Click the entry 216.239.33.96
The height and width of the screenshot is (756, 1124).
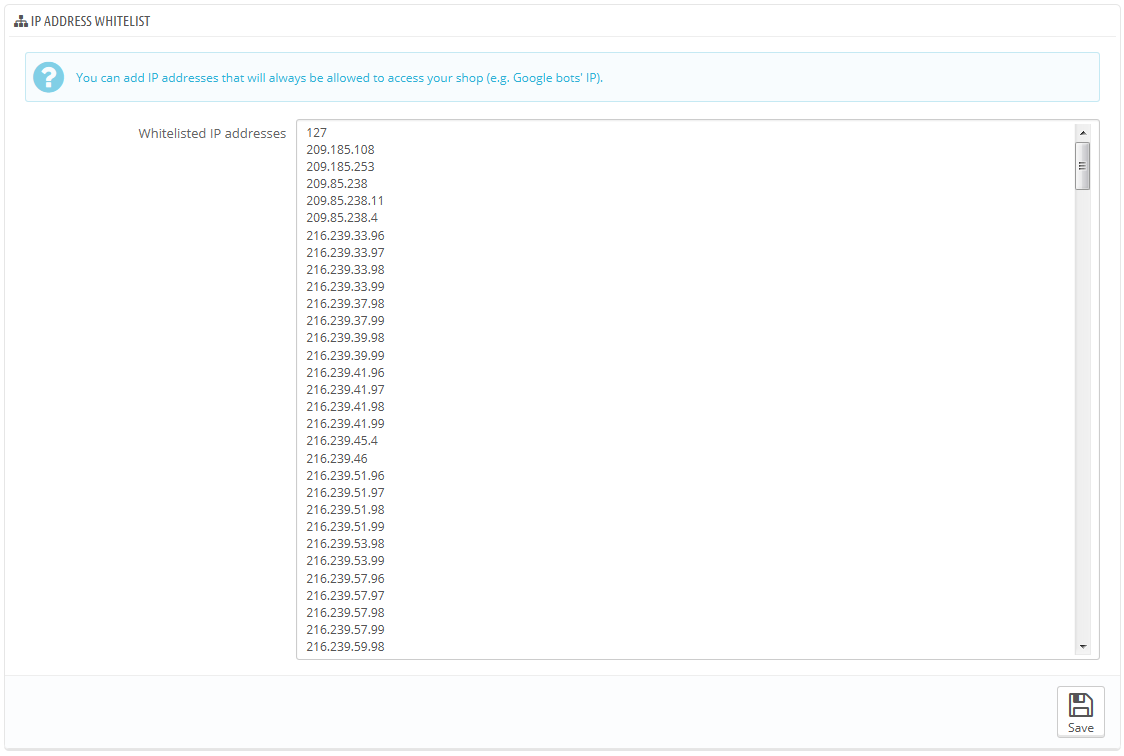point(346,236)
